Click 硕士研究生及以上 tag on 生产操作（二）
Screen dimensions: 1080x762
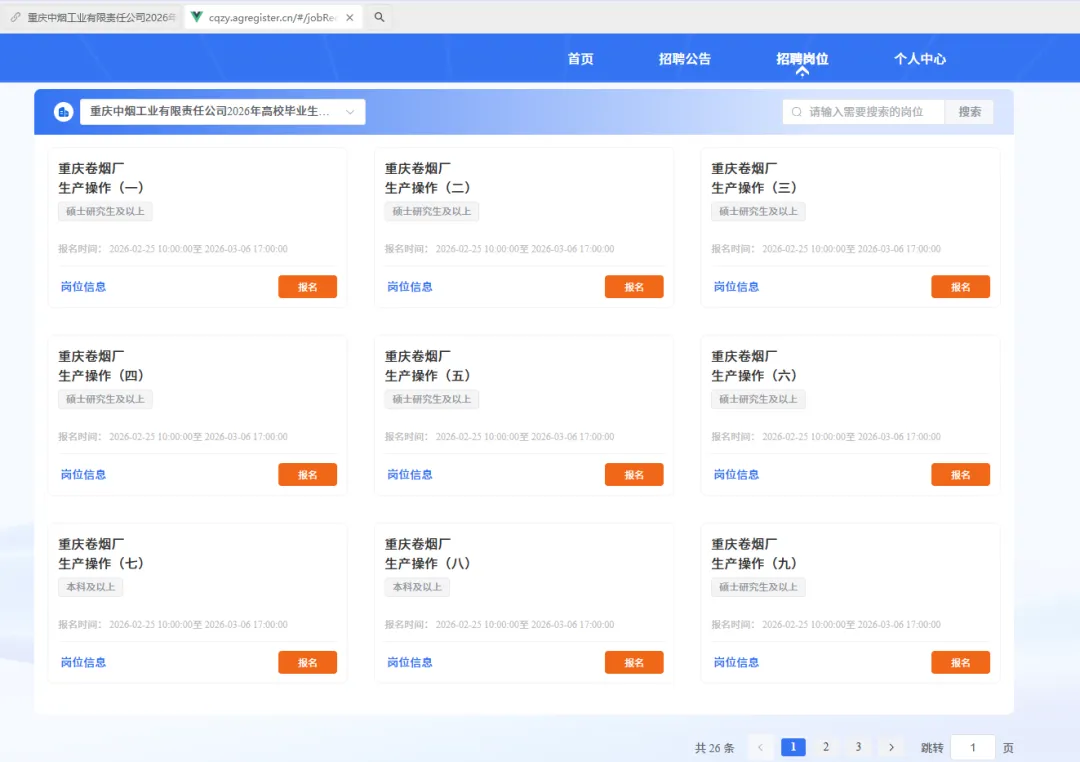tap(431, 212)
